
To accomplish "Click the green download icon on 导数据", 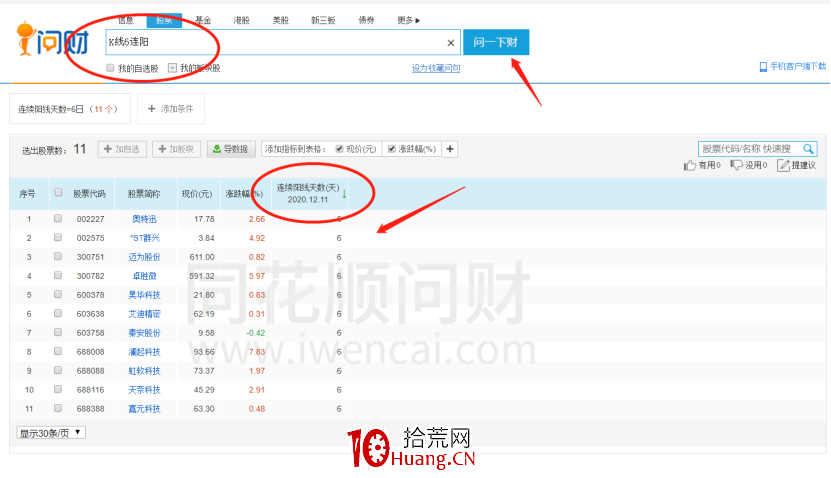I will (x=217, y=149).
